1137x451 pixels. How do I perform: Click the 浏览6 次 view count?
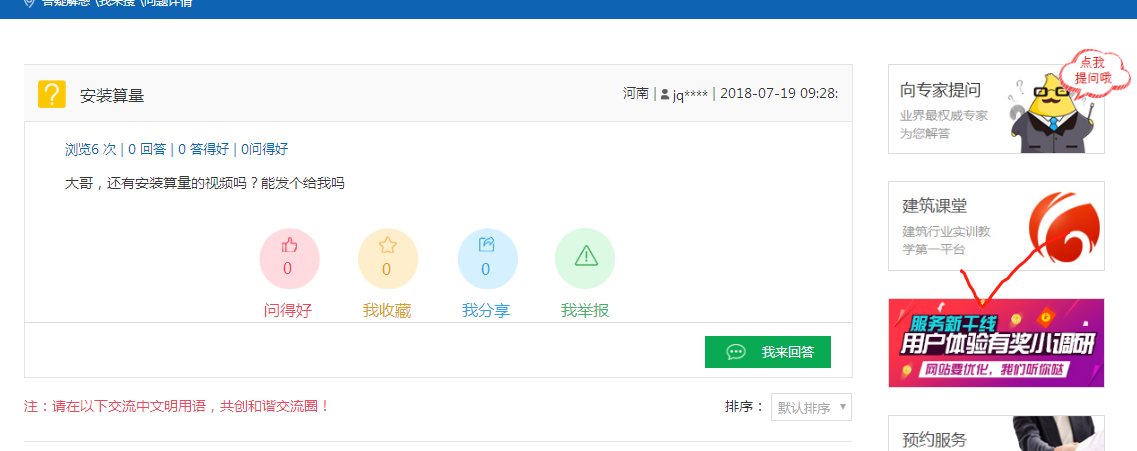(90, 149)
